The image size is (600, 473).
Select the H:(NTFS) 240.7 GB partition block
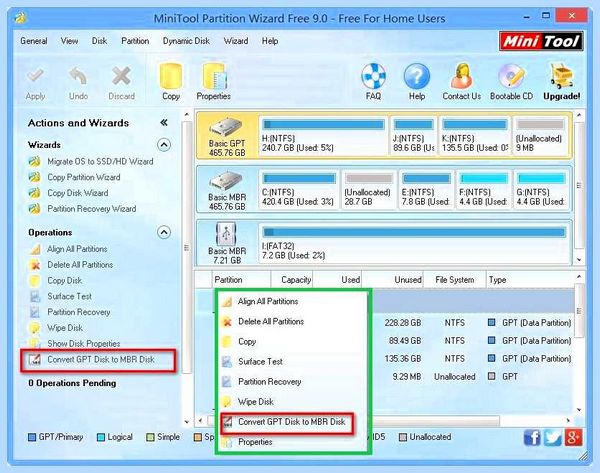323,136
